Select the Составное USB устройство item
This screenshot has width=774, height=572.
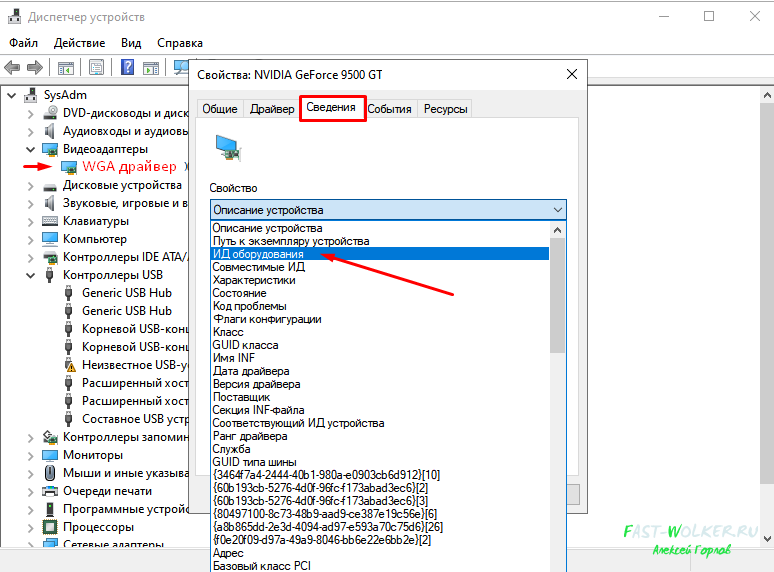[x=135, y=419]
